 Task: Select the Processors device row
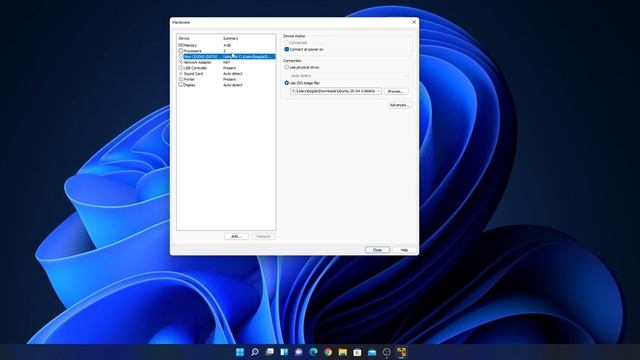pos(226,51)
